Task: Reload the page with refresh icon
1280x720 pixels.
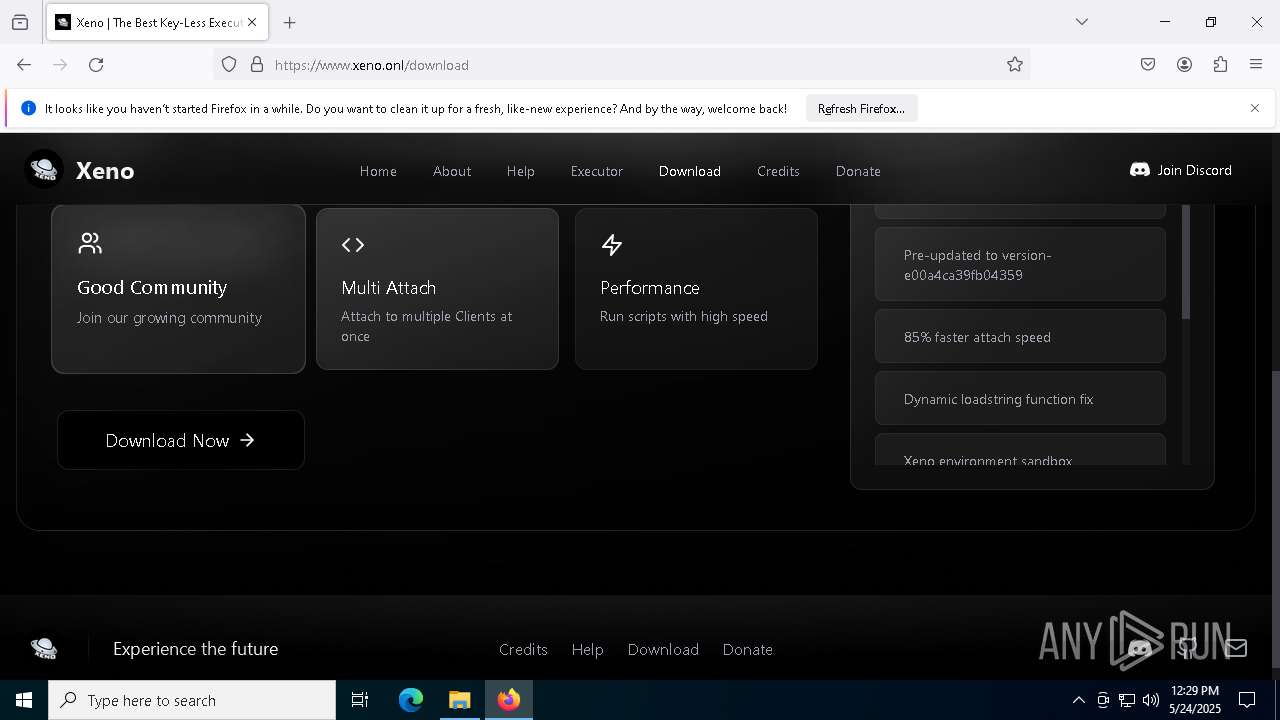Action: pyautogui.click(x=96, y=65)
